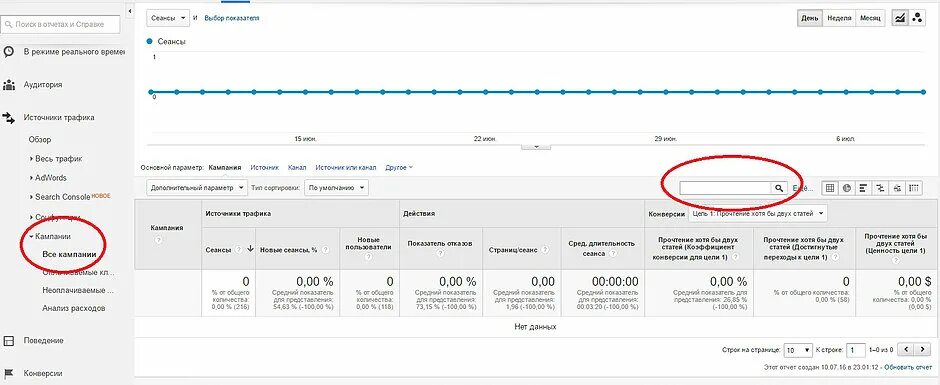Open Обзор under Источники трафика
The width and height of the screenshot is (940, 385).
pyautogui.click(x=40, y=139)
